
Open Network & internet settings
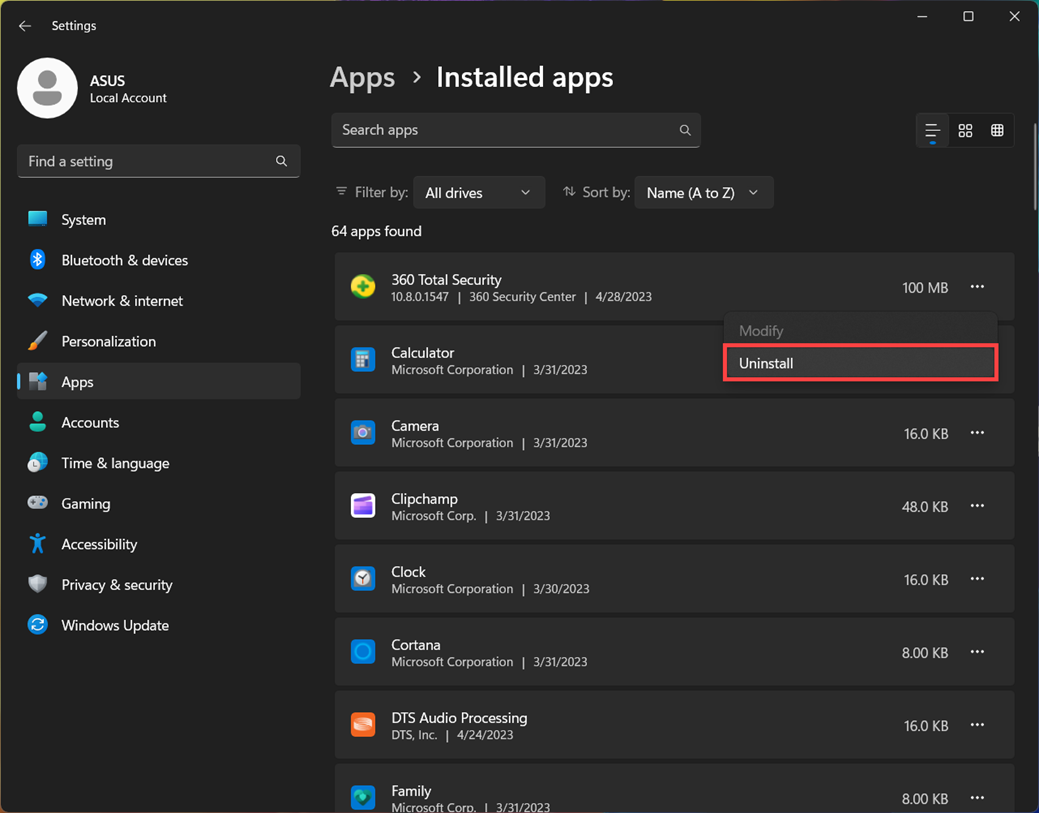(x=158, y=301)
